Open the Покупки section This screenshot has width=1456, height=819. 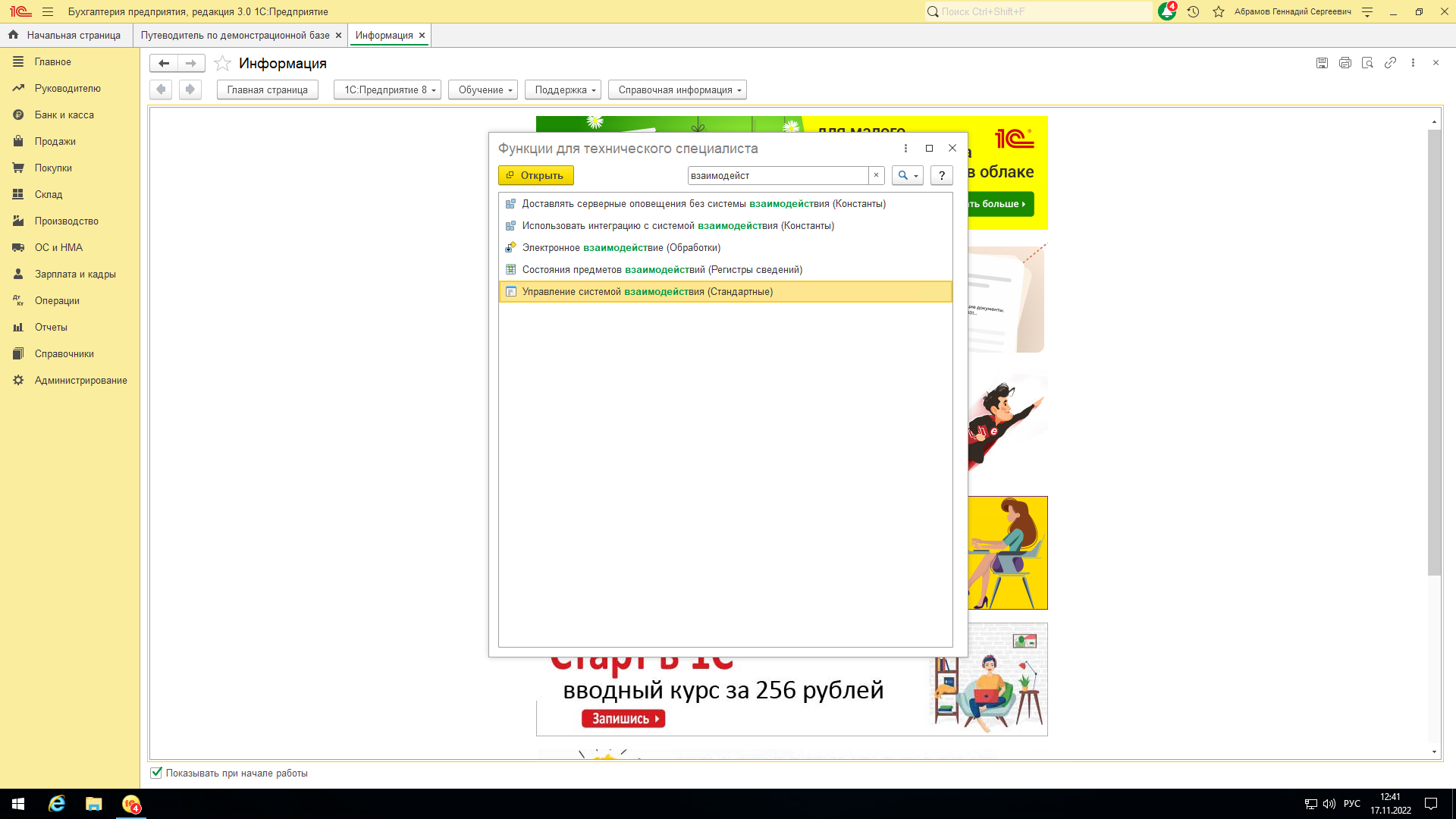click(70, 168)
